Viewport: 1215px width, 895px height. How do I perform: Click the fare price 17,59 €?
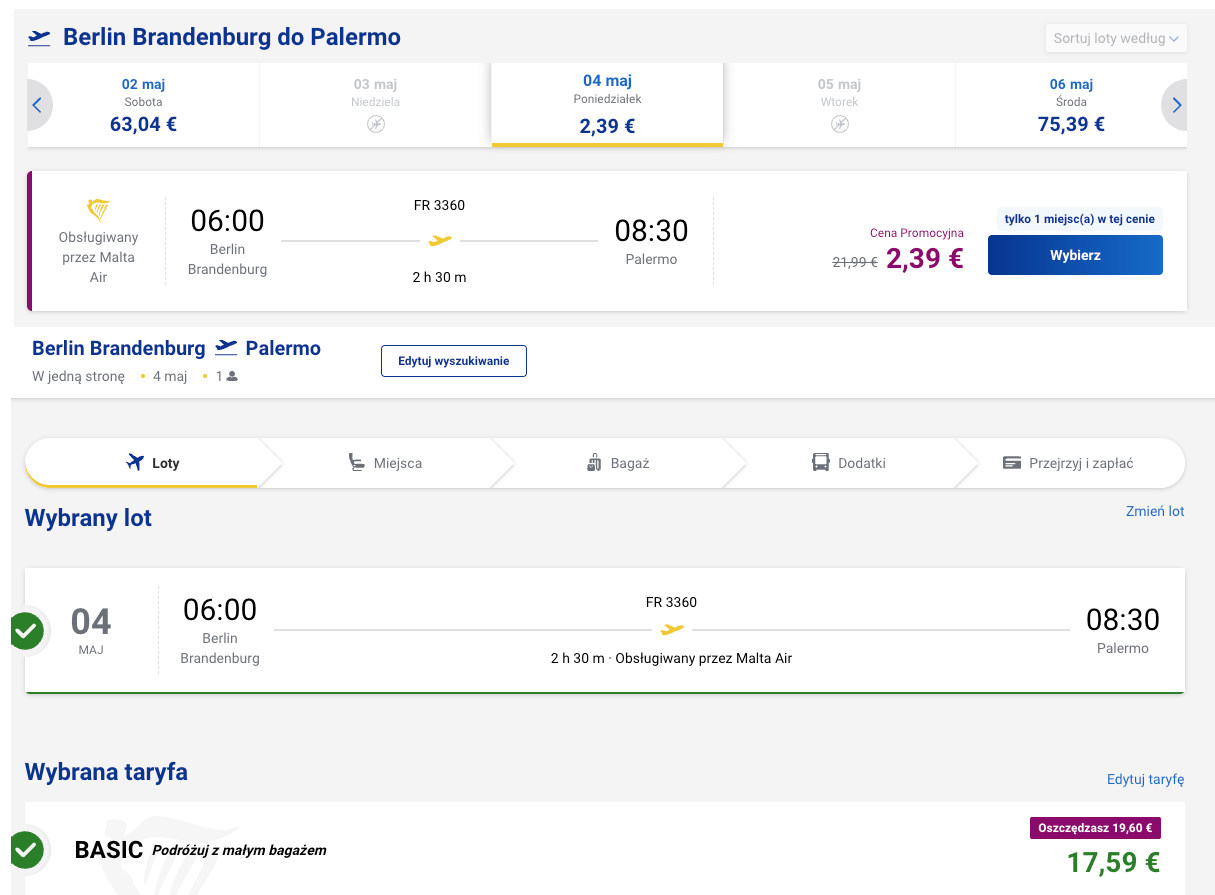click(x=1113, y=861)
